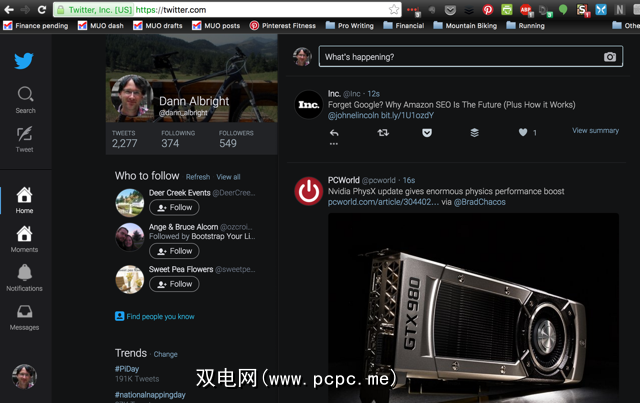Open Moments in the sidebar
The width and height of the screenshot is (640, 403).
pos(24,239)
